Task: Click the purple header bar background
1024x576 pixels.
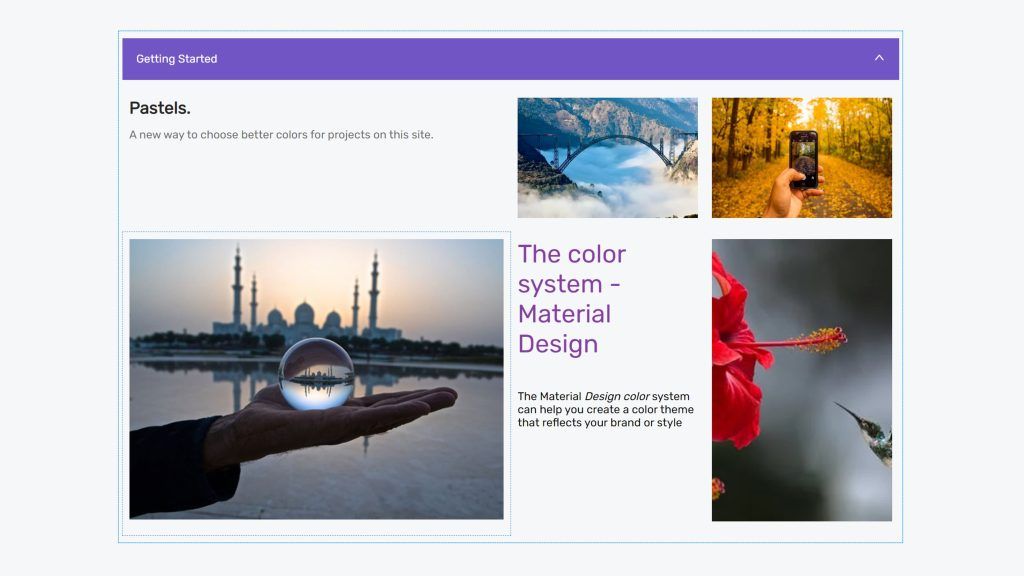Action: [510, 59]
